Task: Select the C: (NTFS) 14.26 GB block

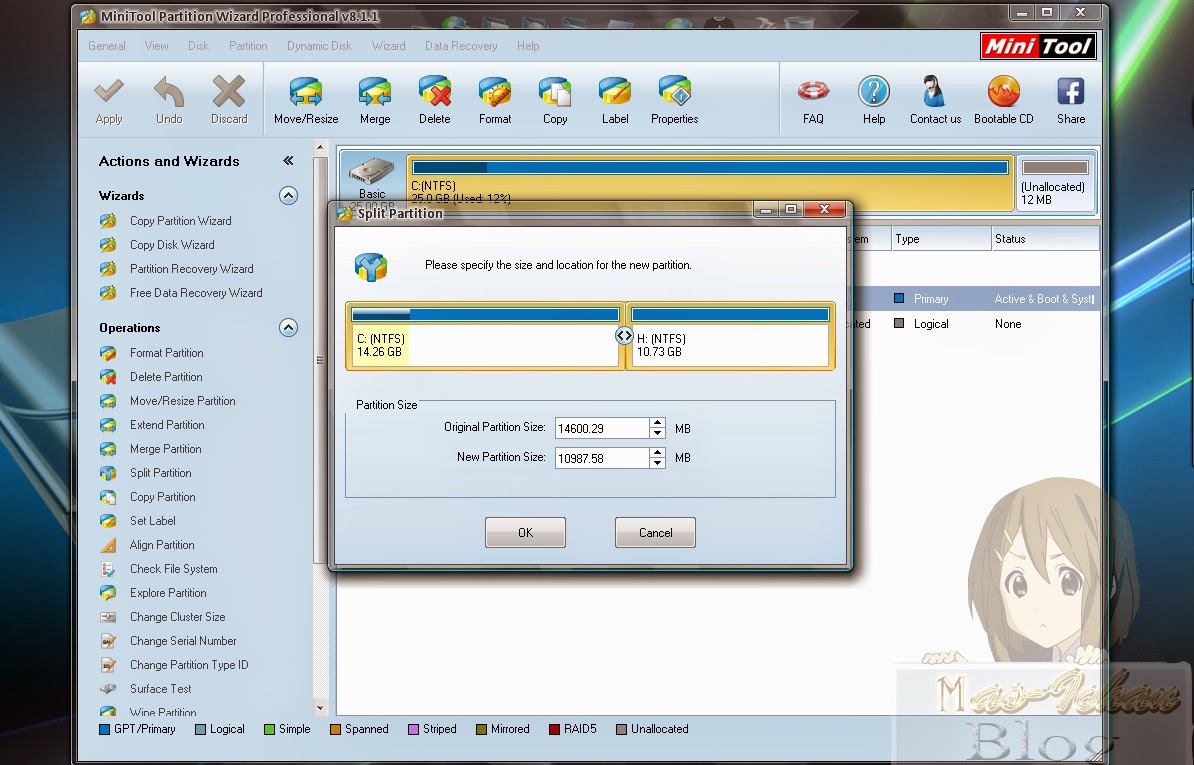Action: pyautogui.click(x=485, y=336)
